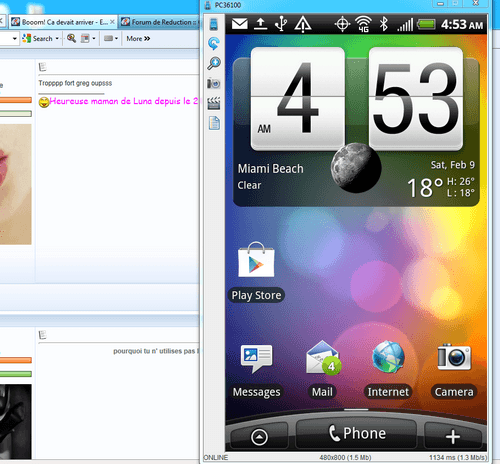Tap the upload arrow status bar icon
The image size is (500, 464).
(x=261, y=24)
